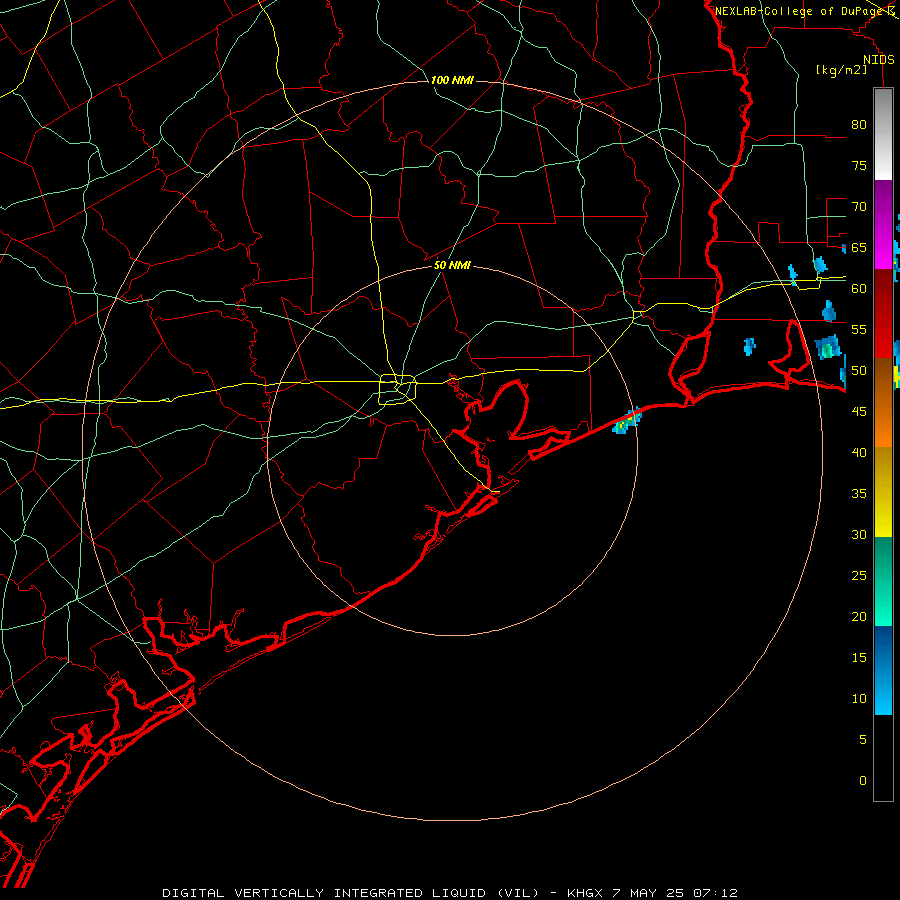Click the "75" value on the VIL scale
Image resolution: width=900 pixels, height=900 pixels.
(x=859, y=166)
